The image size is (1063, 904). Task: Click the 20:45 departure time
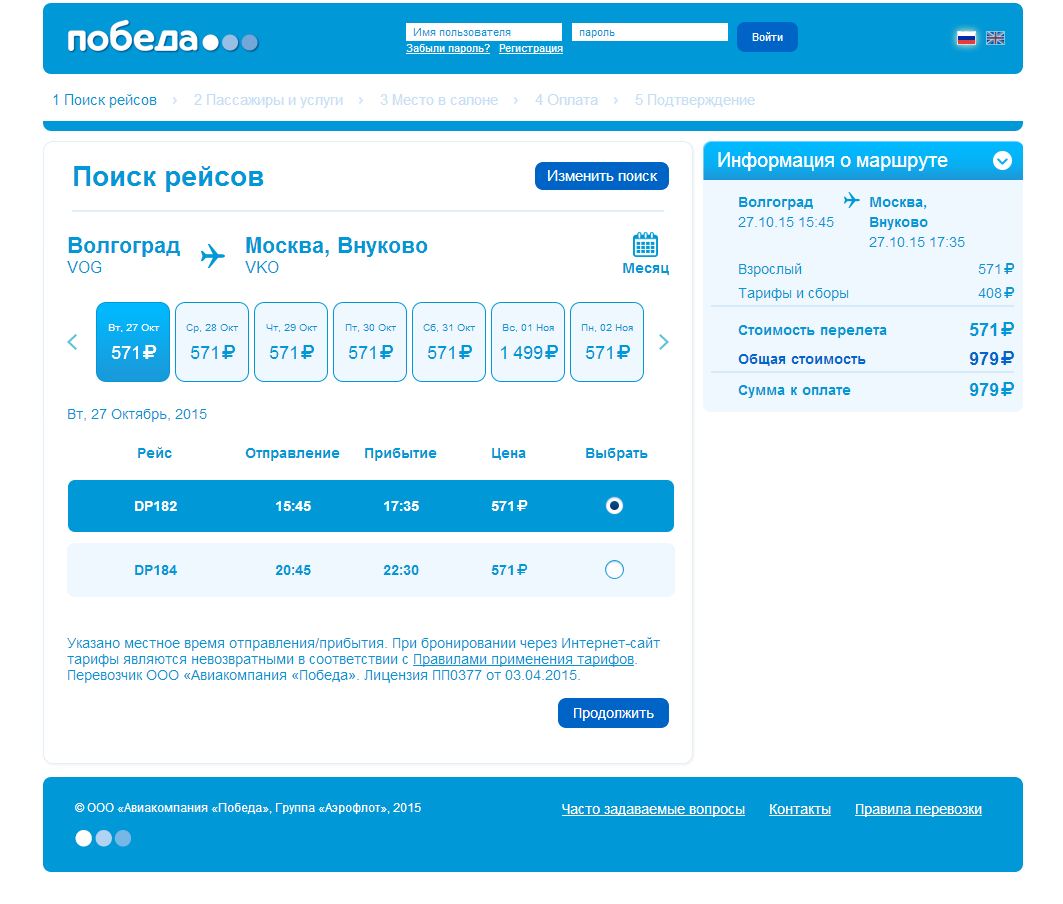pyautogui.click(x=293, y=570)
